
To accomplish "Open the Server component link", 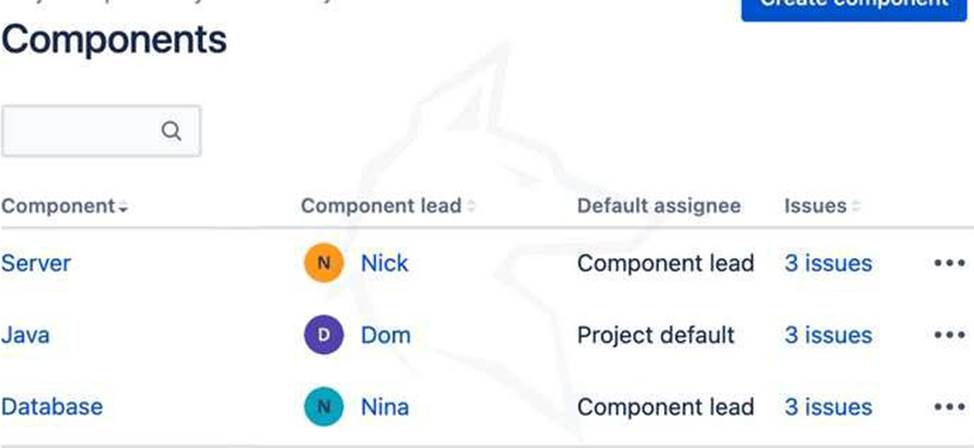I will coord(36,263).
